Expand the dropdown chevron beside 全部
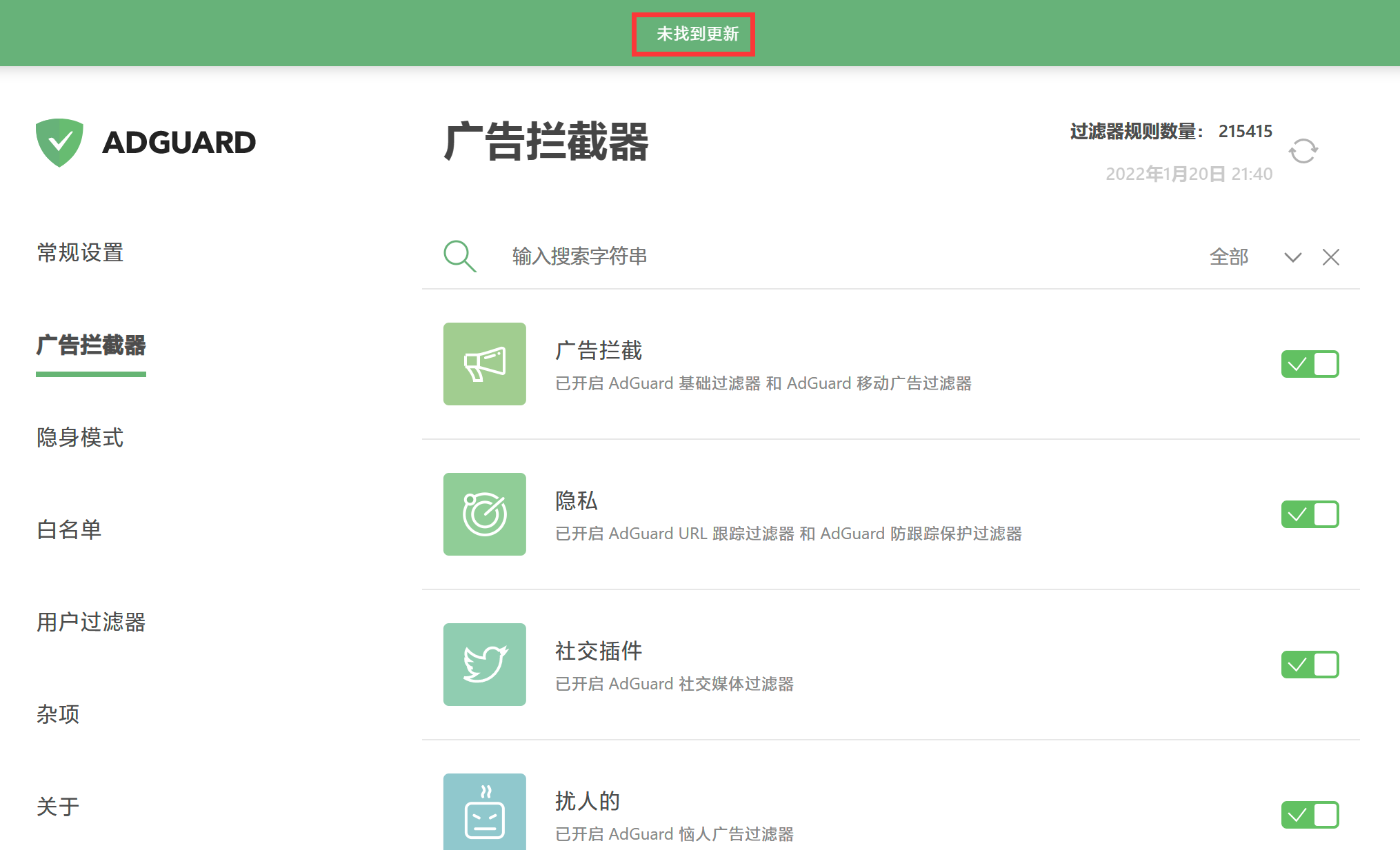The image size is (1400, 850). [x=1292, y=256]
